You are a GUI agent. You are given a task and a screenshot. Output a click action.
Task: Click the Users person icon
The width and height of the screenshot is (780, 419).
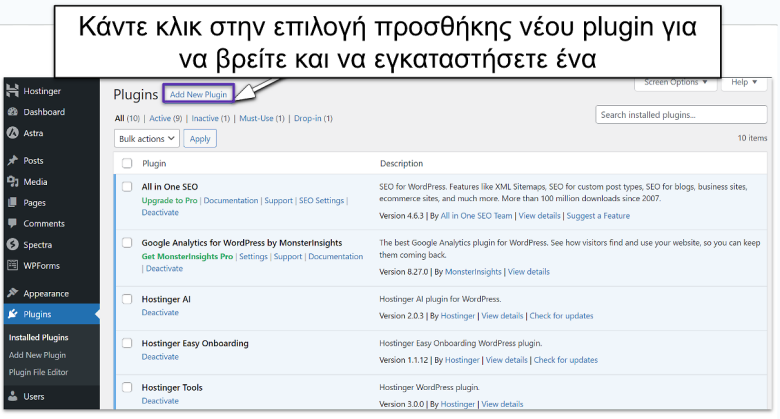[12, 396]
